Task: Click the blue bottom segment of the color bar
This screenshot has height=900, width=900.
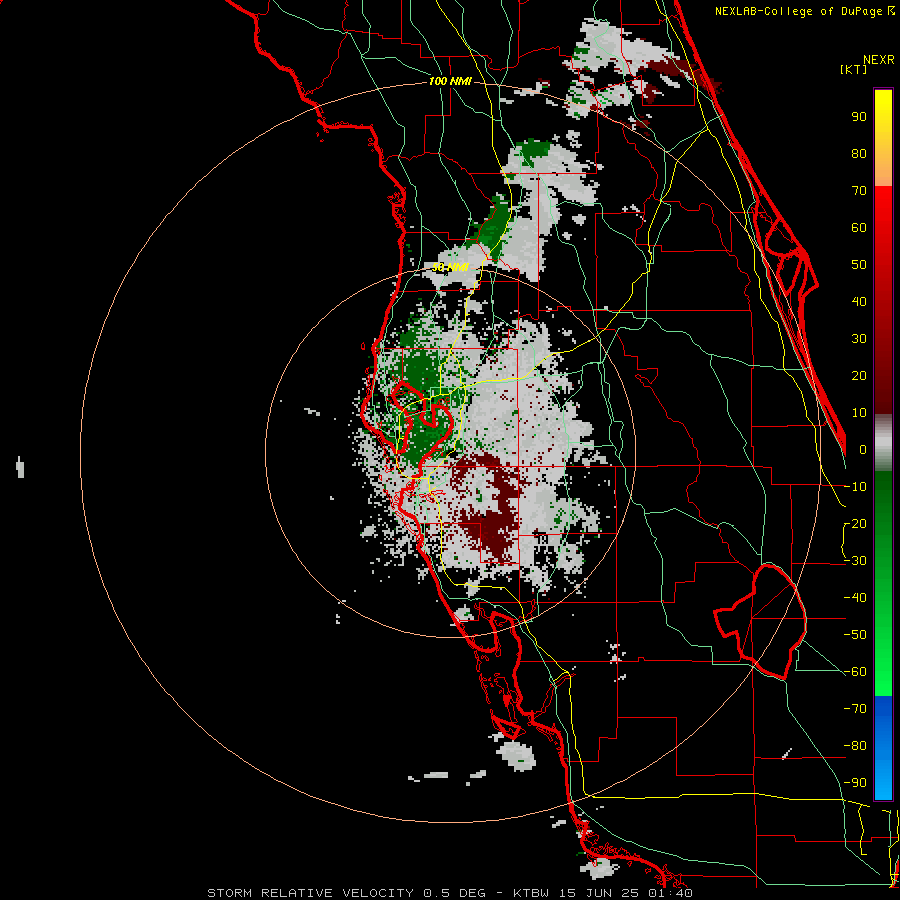Action: [x=883, y=747]
